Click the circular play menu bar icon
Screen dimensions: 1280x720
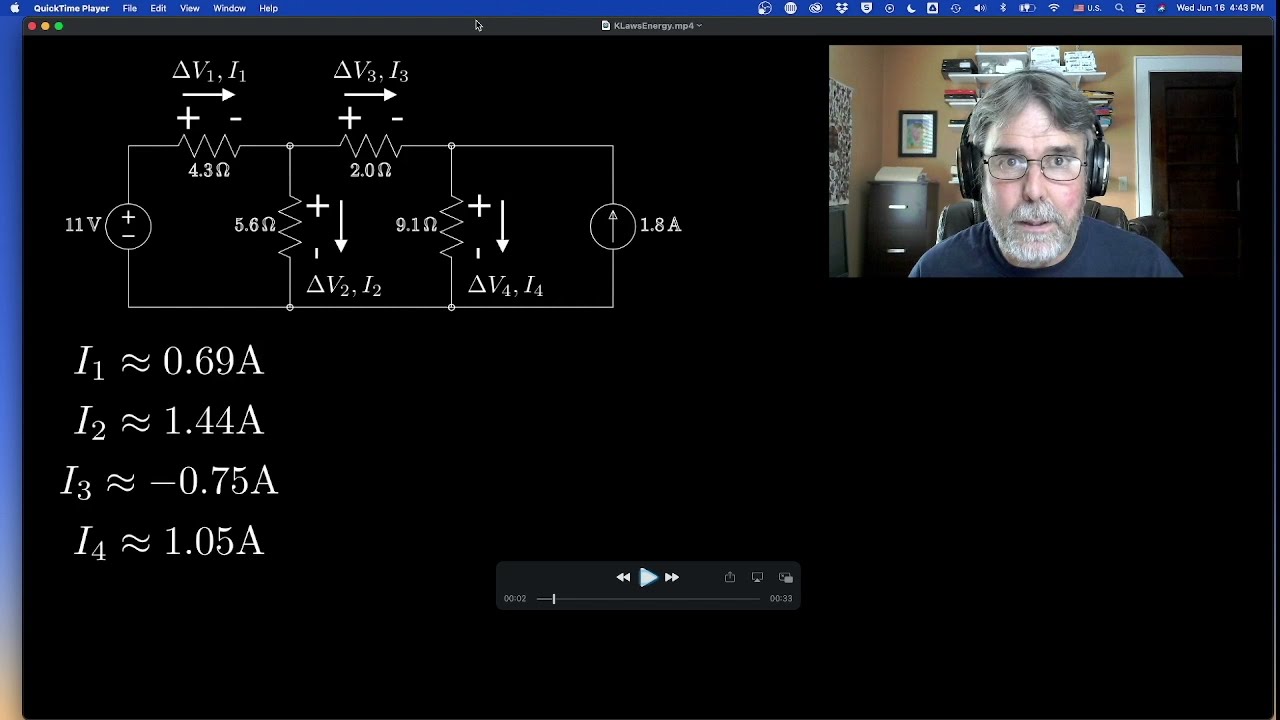[x=889, y=8]
